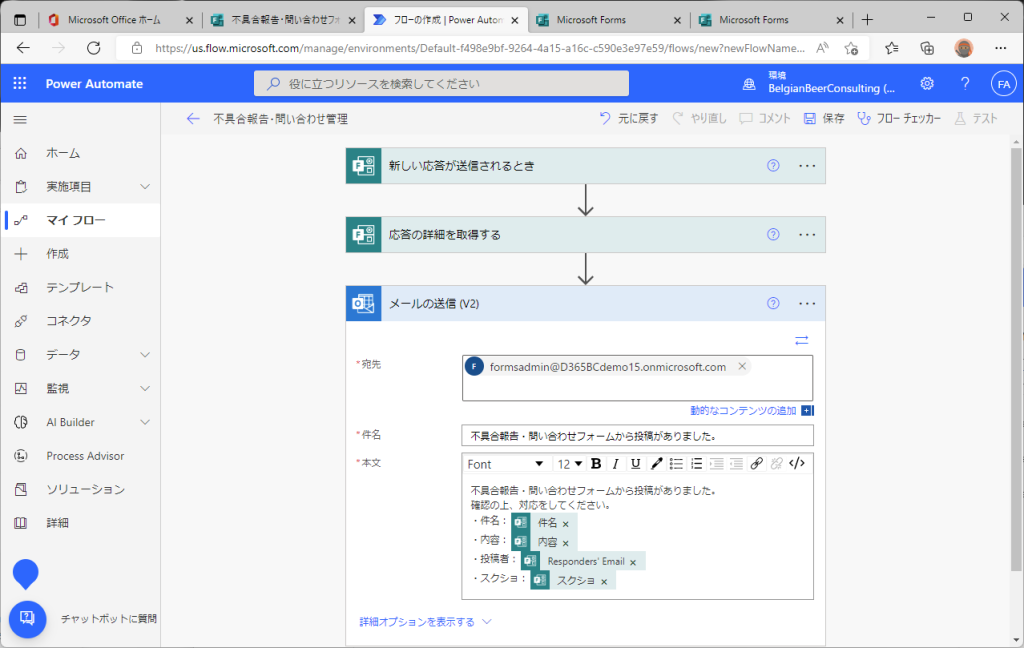Click the resource search box
The image size is (1024, 648).
[441, 84]
